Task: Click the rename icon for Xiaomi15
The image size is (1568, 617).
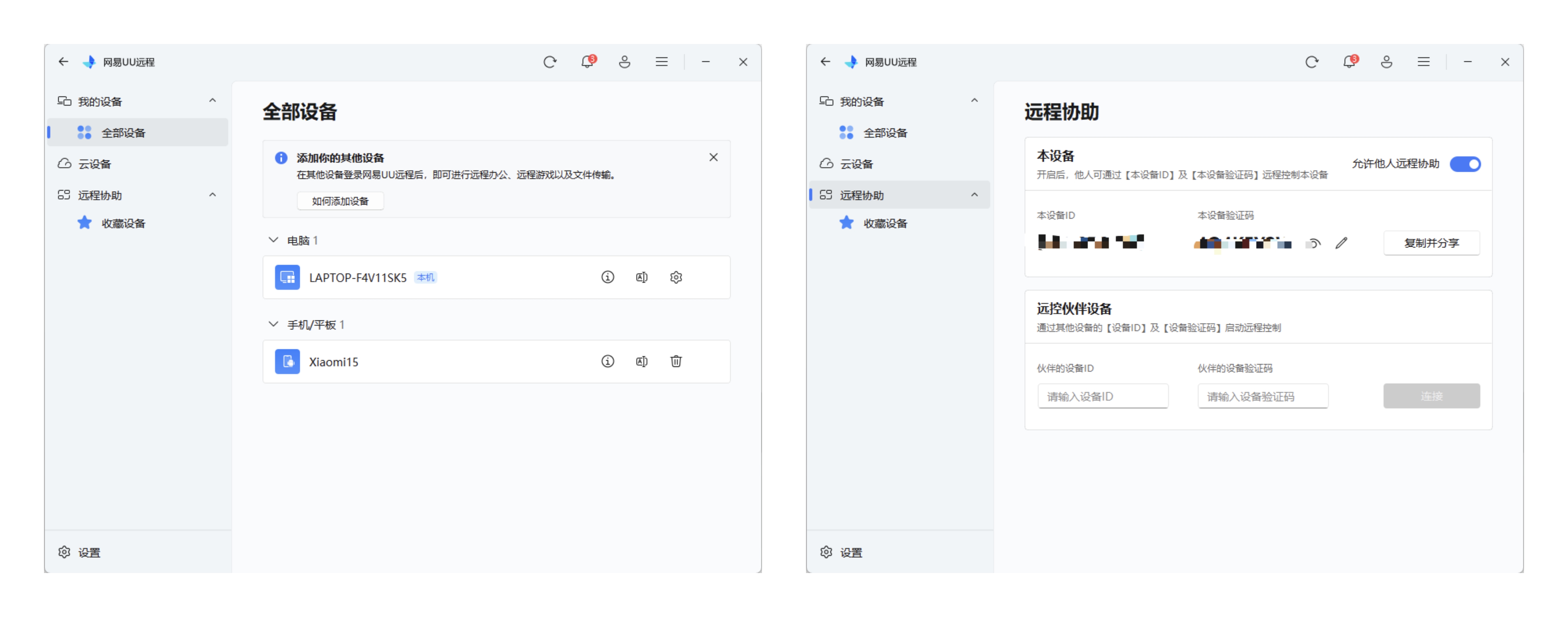Action: 641,361
